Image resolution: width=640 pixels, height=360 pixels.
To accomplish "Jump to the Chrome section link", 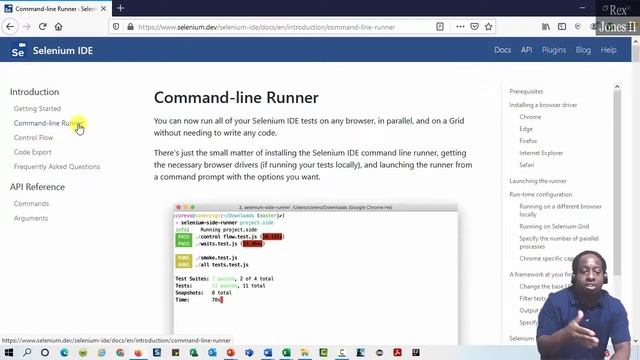I will (530, 117).
